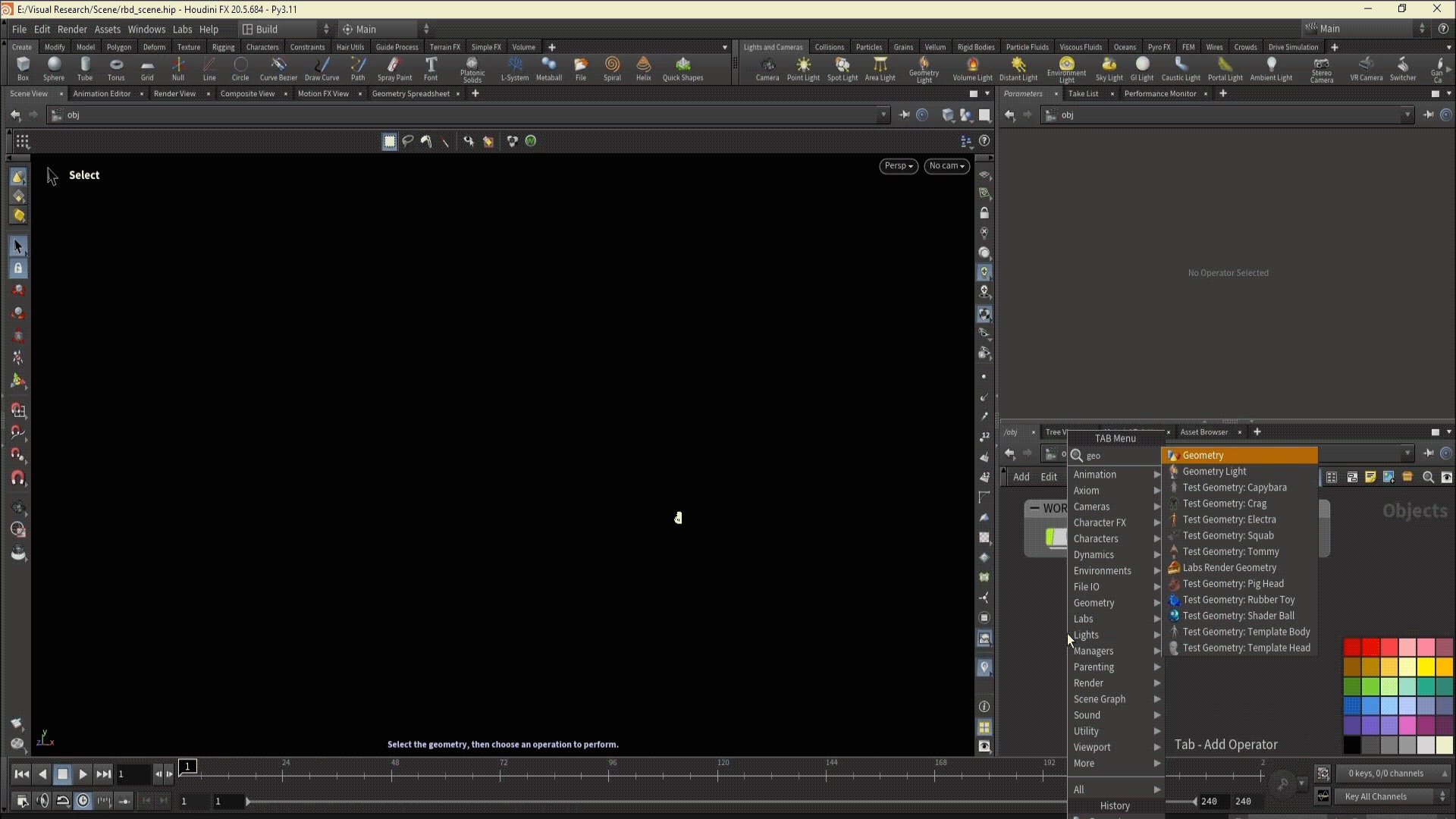This screenshot has width=1456, height=819.
Task: Open the Persp viewport dropdown
Action: tap(899, 166)
